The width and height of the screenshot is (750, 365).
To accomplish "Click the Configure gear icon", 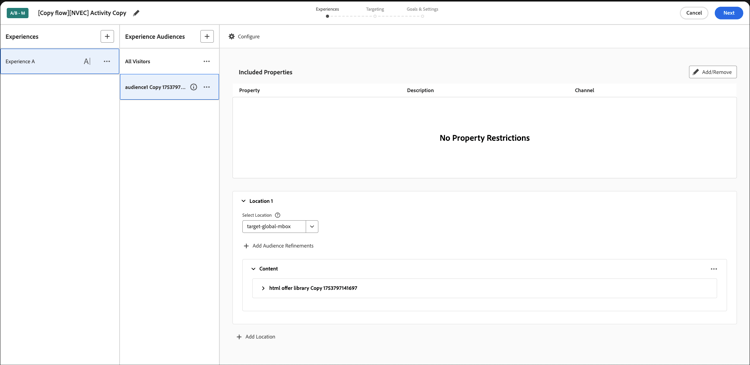I will click(232, 36).
